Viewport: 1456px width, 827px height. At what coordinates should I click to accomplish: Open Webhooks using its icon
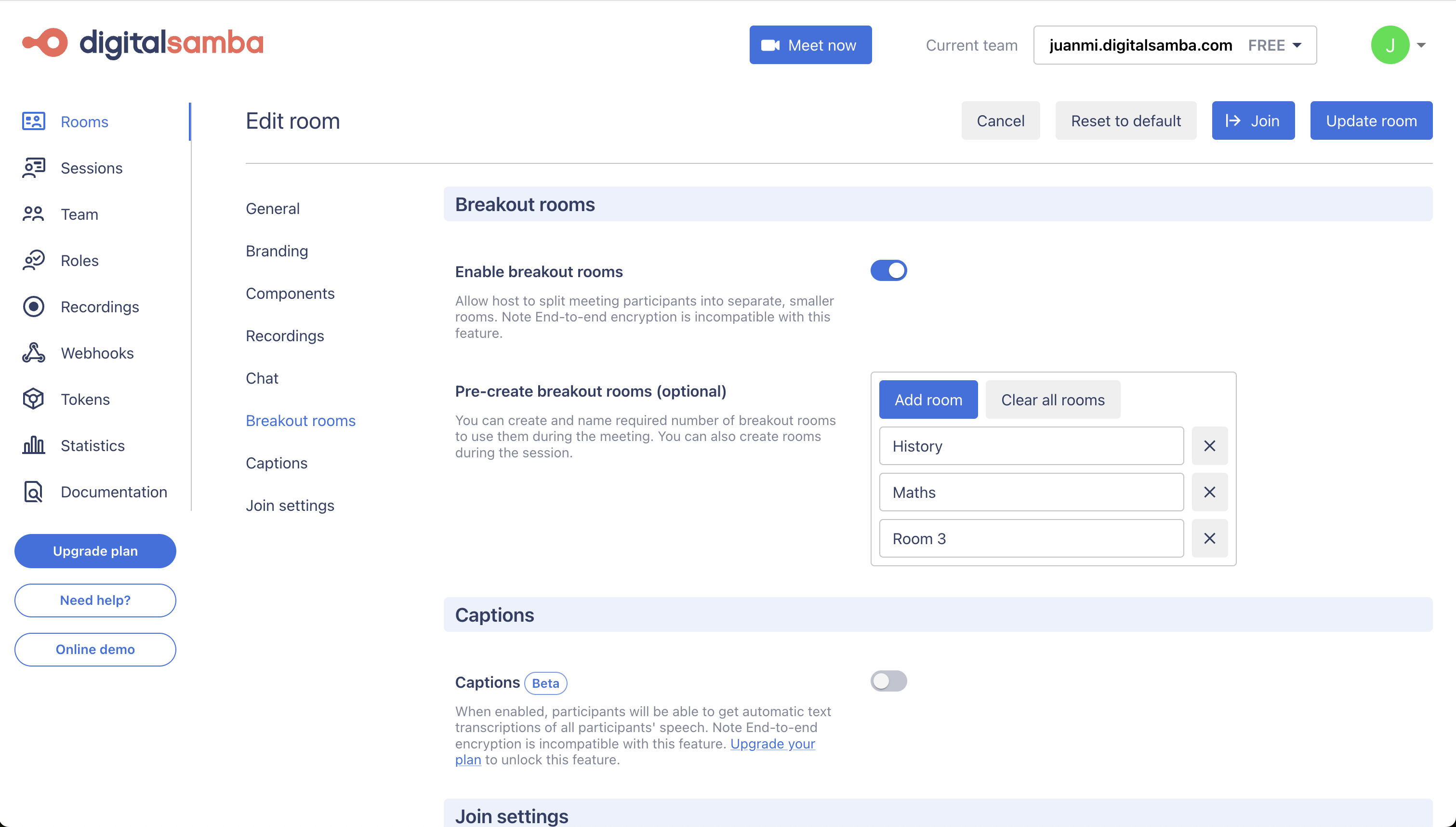coord(34,353)
